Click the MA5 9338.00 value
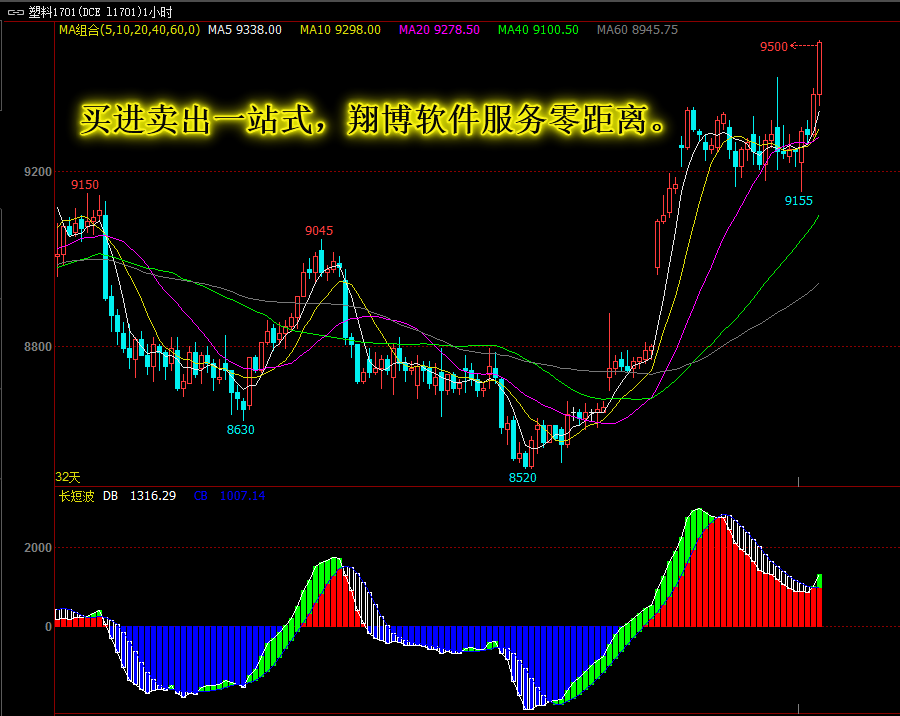 coord(245,30)
